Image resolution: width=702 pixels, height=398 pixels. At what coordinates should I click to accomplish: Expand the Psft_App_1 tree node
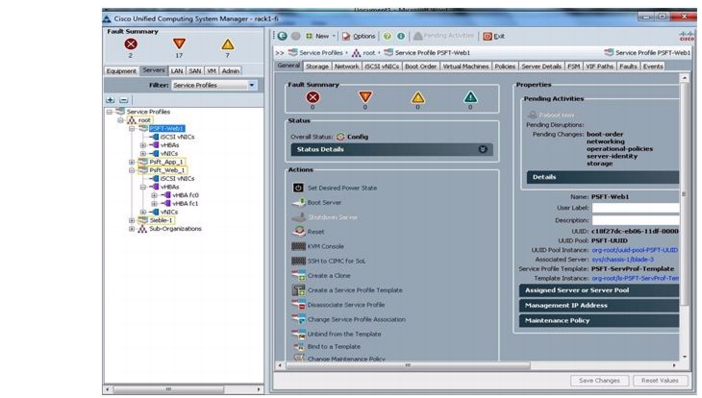pyautogui.click(x=132, y=162)
